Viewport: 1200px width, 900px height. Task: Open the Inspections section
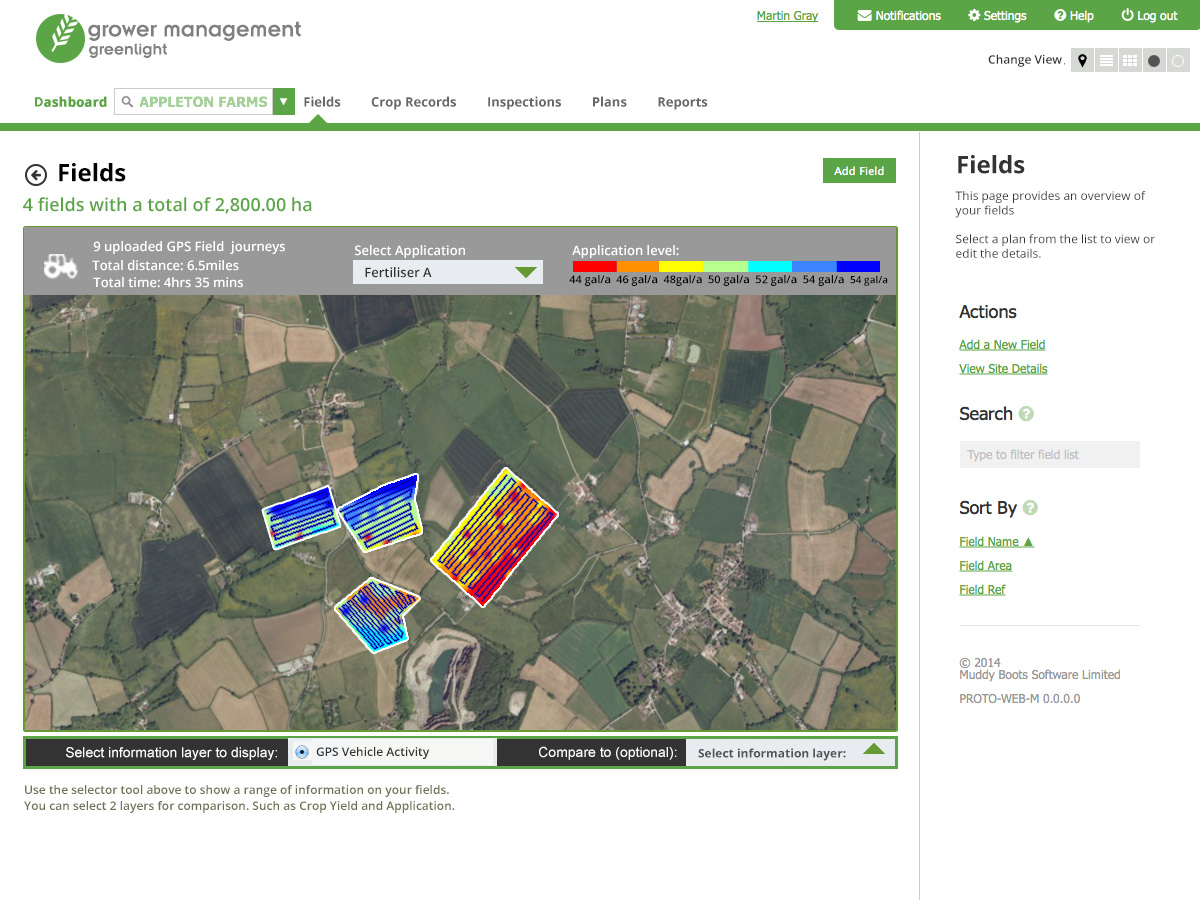524,101
